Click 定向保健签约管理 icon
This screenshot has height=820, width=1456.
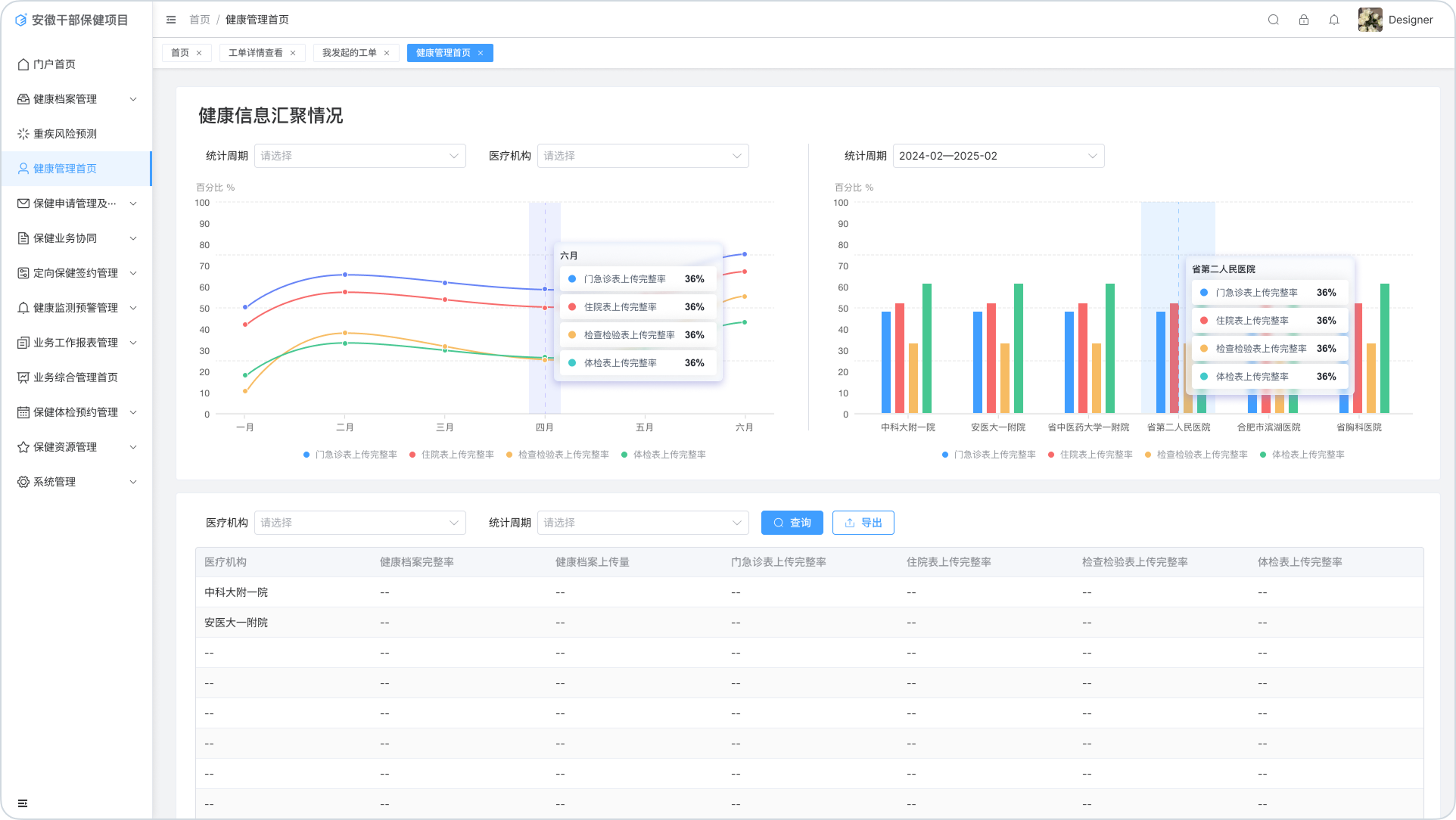[23, 273]
